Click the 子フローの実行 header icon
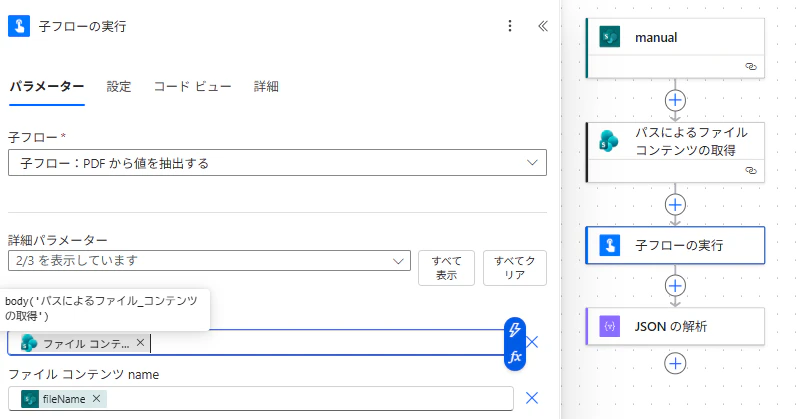This screenshot has width=797, height=419. pyautogui.click(x=19, y=26)
